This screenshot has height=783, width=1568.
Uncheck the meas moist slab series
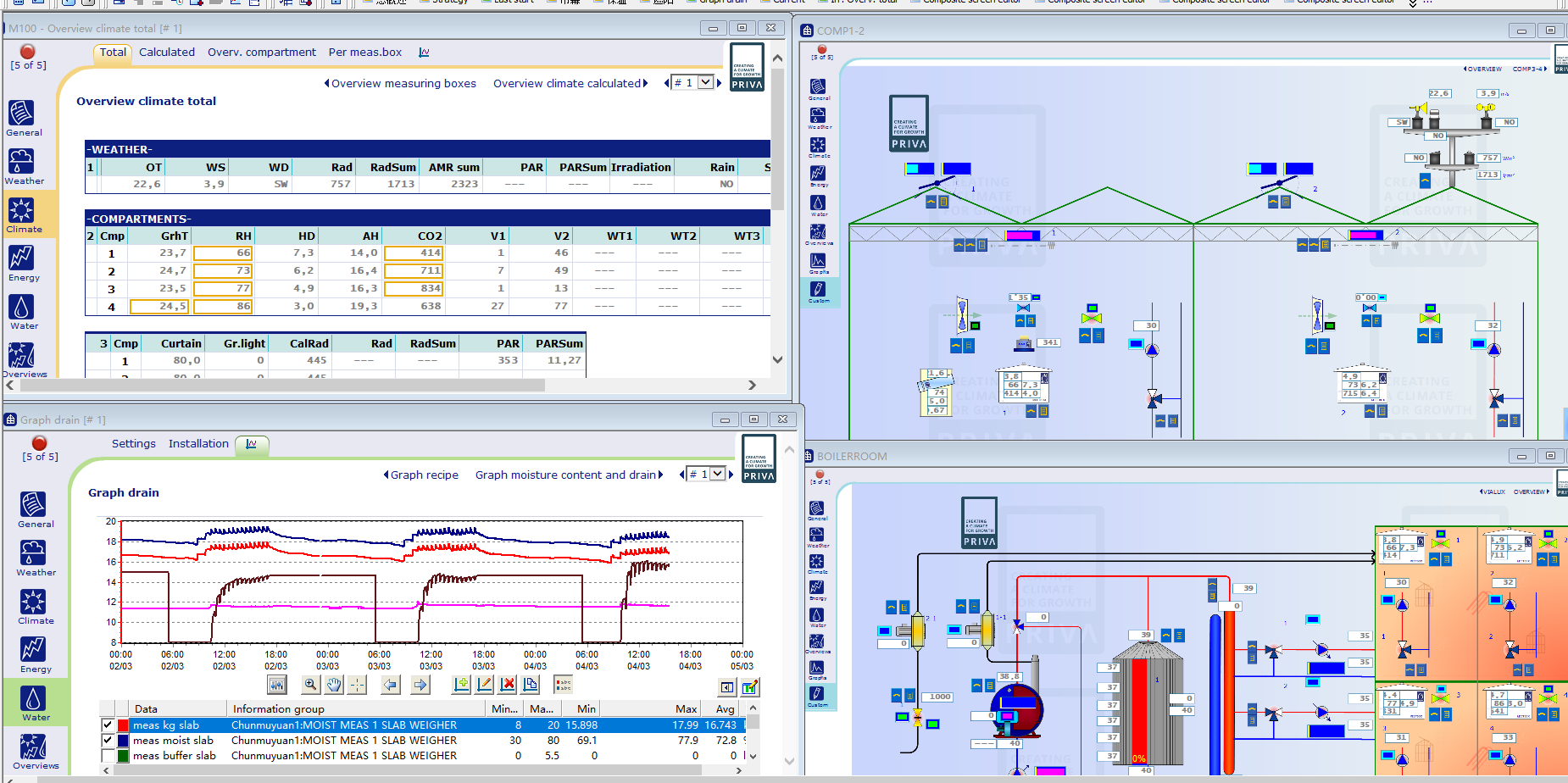(108, 741)
